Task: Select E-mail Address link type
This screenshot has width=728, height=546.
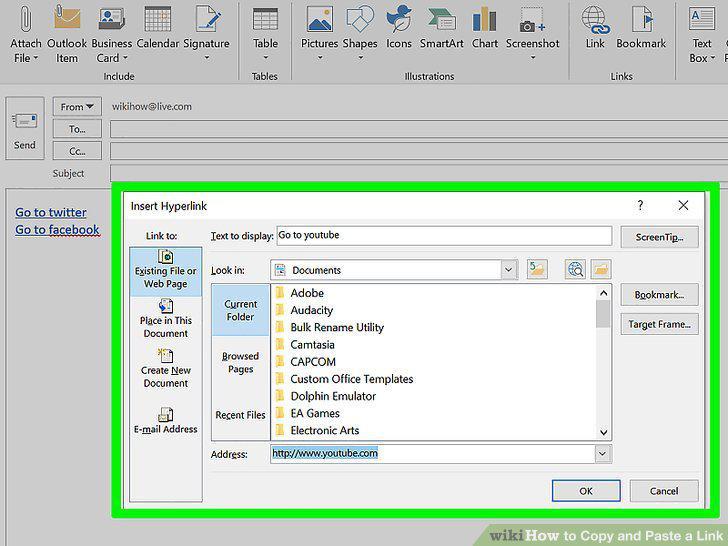Action: [x=166, y=421]
